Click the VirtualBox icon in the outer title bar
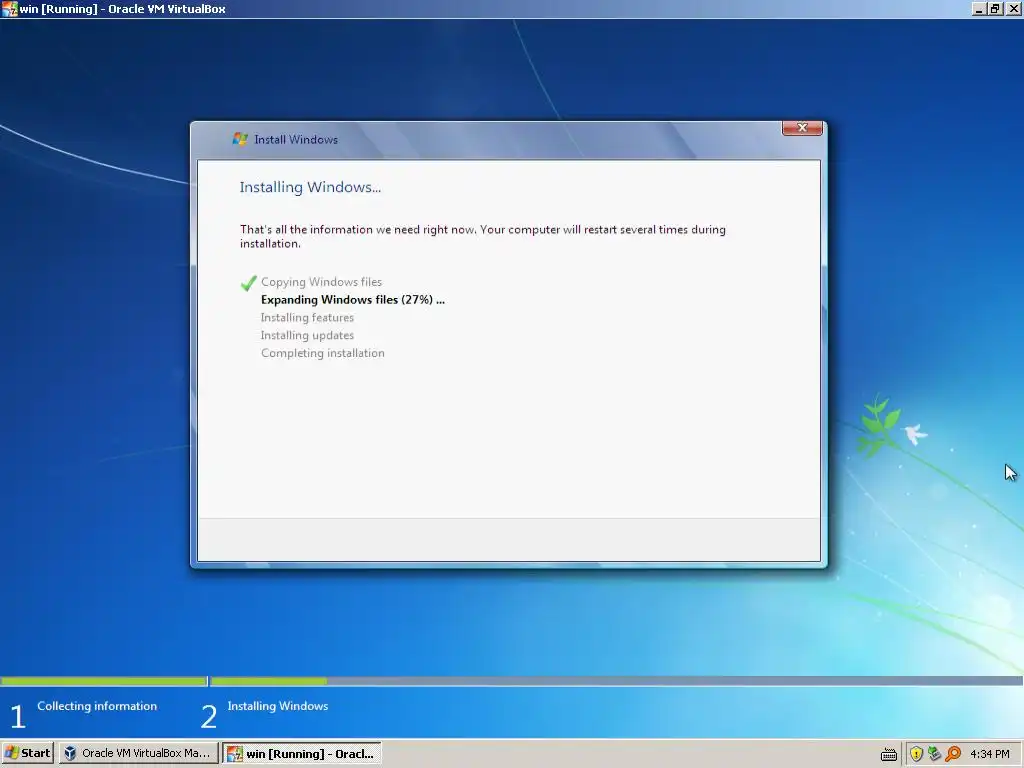The width and height of the screenshot is (1024, 768). pyautogui.click(x=9, y=9)
